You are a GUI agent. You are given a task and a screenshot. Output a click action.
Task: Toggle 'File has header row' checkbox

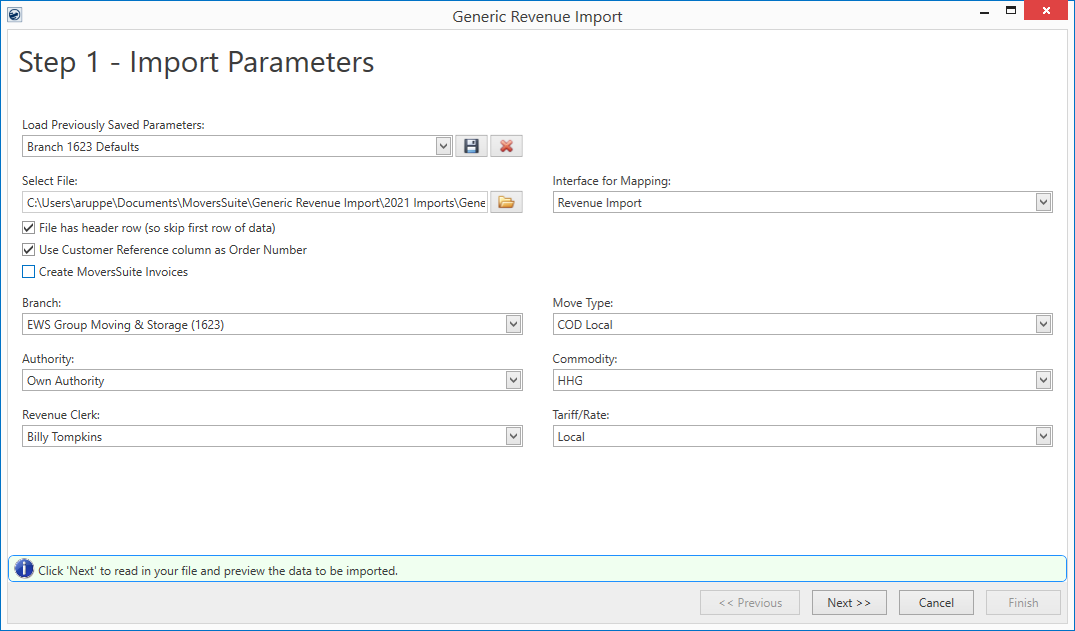(x=28, y=228)
